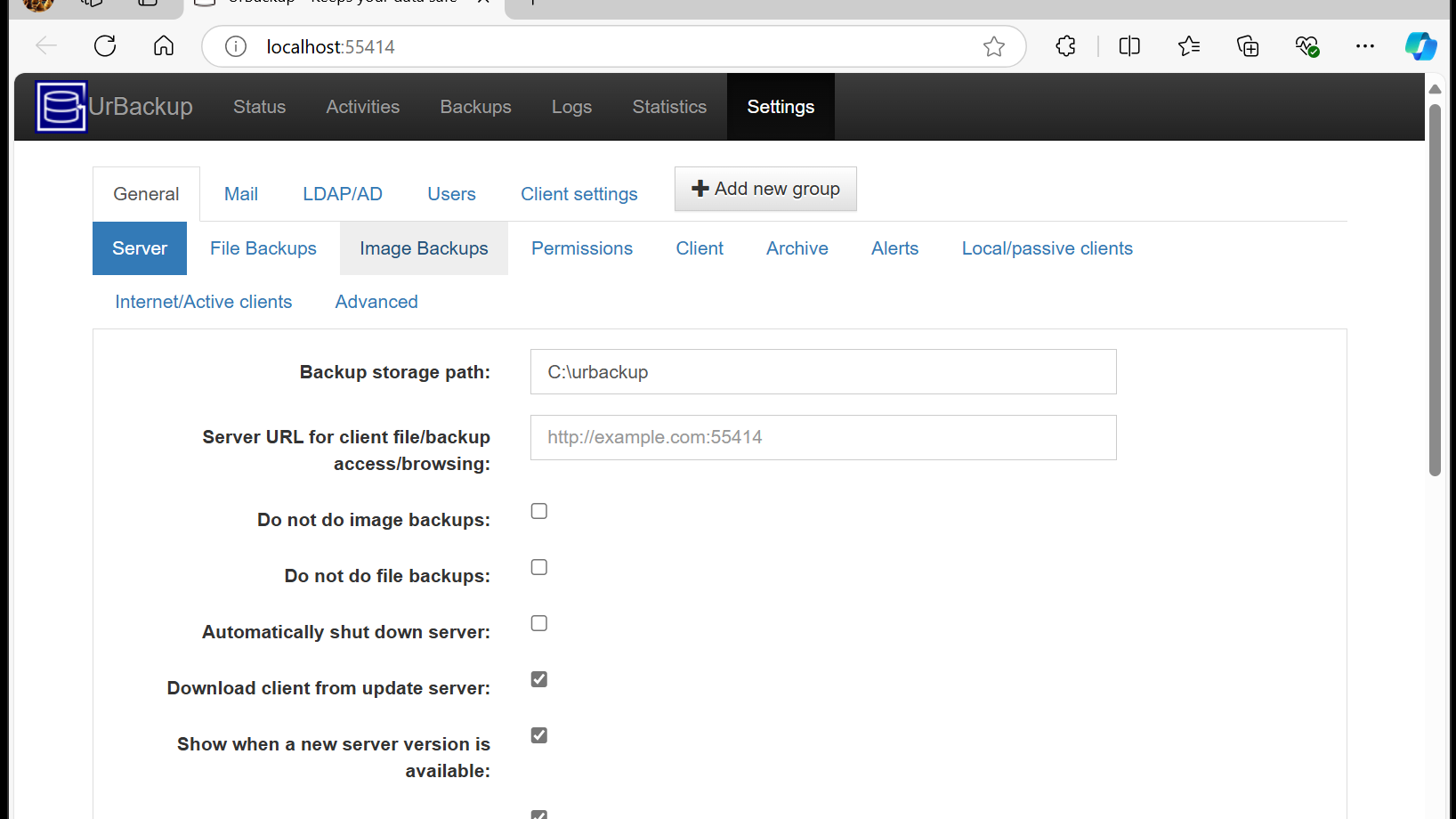Open browser extensions menu

(x=1065, y=46)
